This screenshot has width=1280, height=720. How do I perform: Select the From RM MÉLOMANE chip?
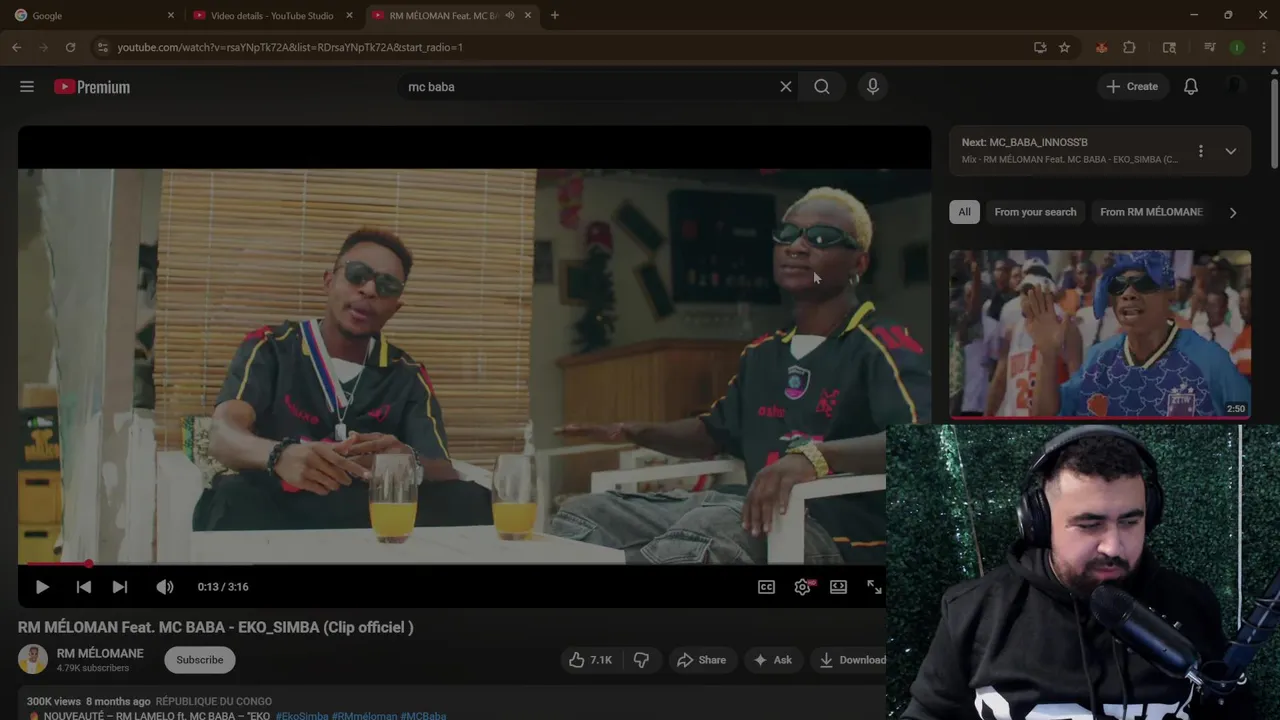(1151, 212)
